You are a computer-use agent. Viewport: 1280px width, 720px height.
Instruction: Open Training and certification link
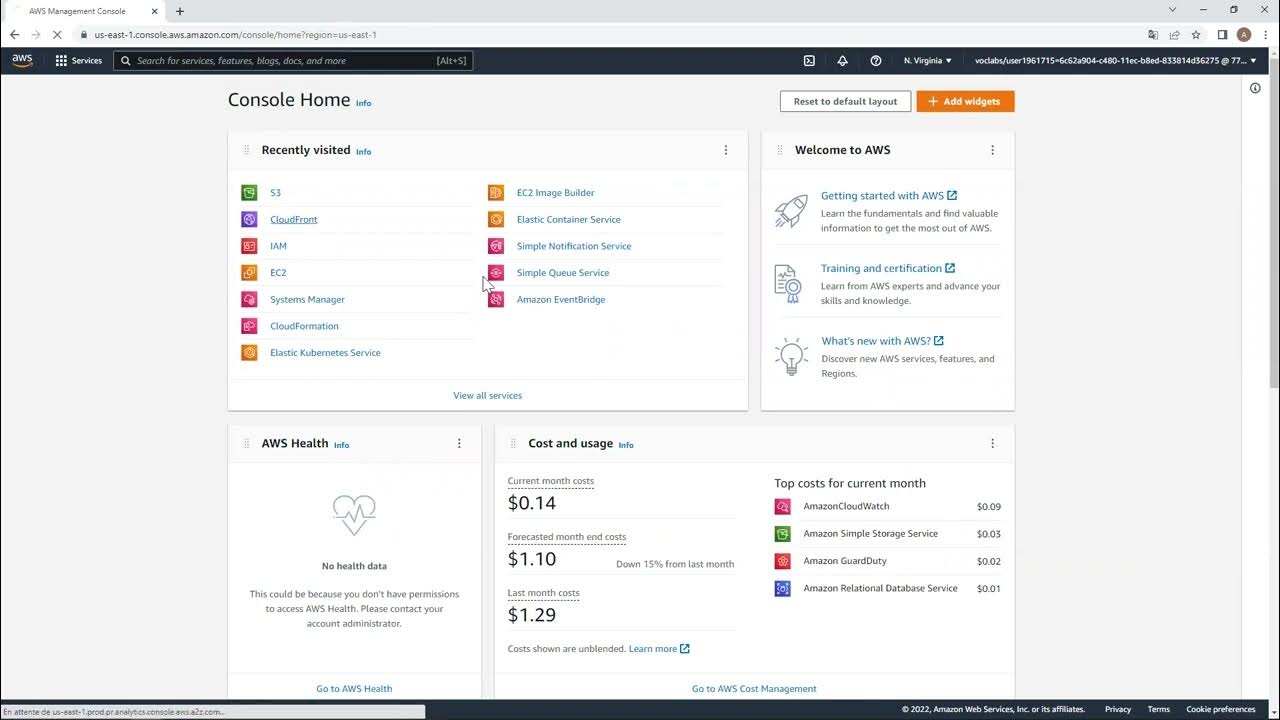[x=888, y=268]
